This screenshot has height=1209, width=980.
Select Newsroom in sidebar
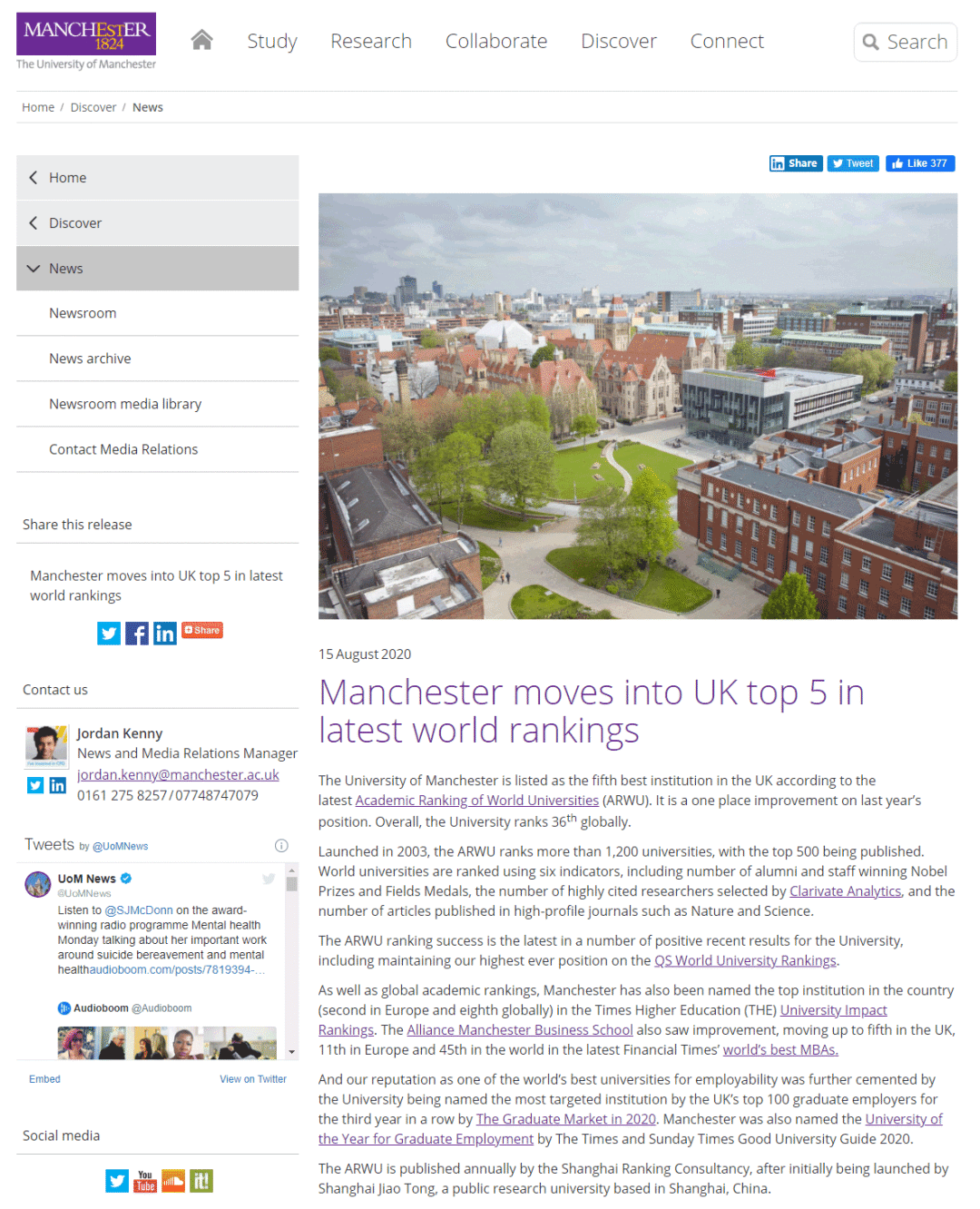(x=157, y=313)
